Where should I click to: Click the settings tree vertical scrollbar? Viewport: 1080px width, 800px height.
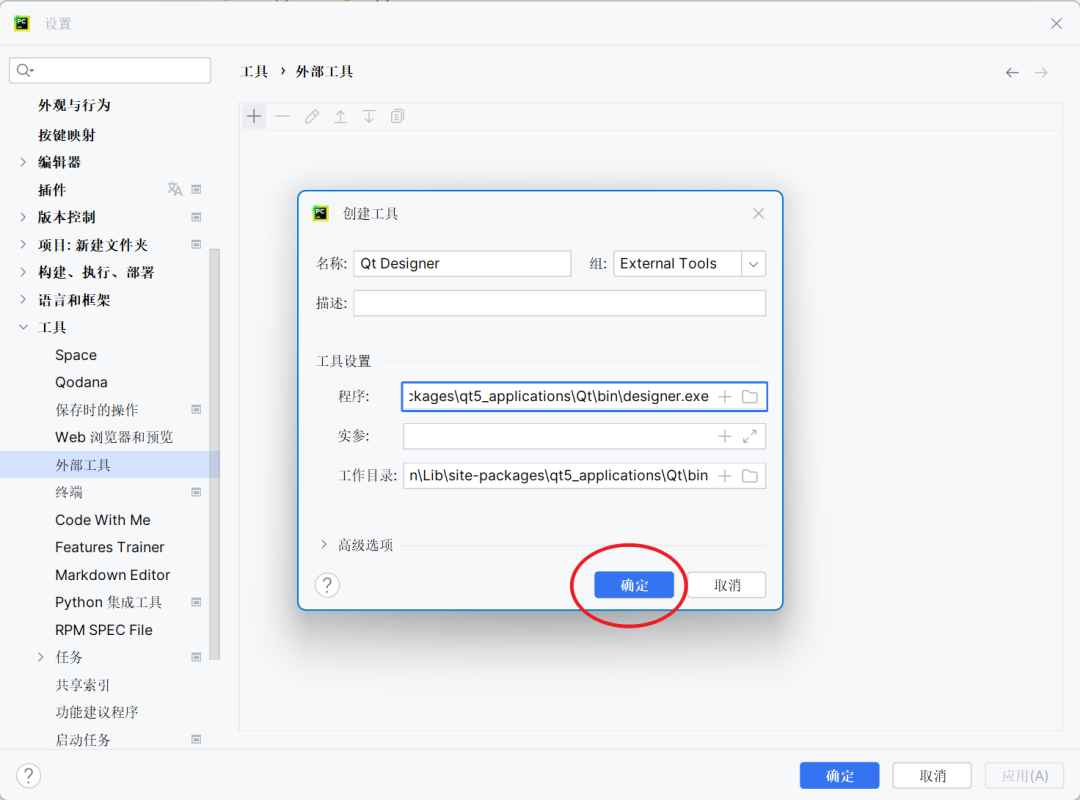click(215, 454)
